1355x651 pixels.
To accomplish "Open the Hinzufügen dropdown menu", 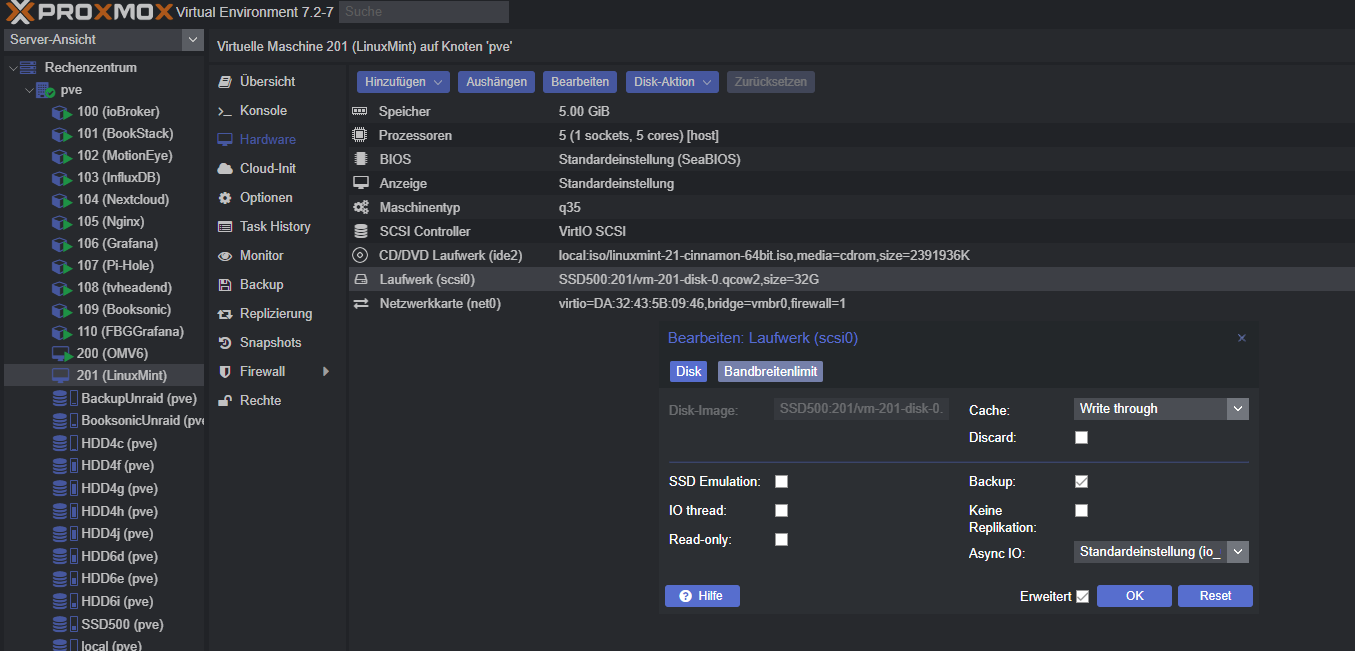I will click(x=403, y=82).
